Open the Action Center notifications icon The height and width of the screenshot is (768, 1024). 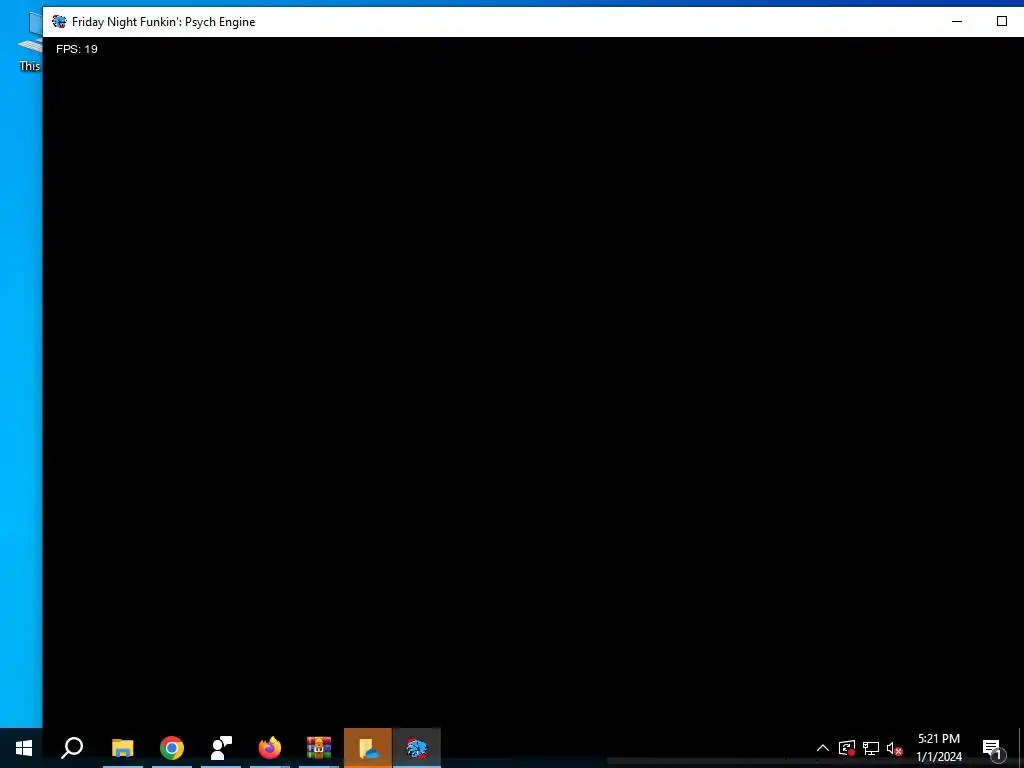click(x=992, y=748)
